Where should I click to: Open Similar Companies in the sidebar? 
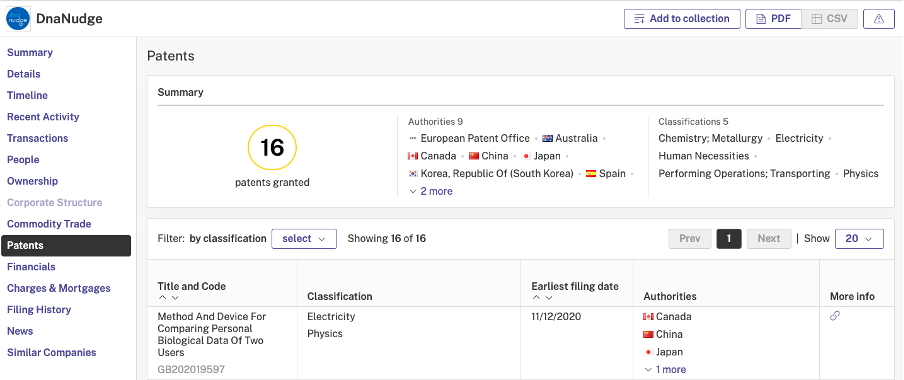click(x=52, y=352)
